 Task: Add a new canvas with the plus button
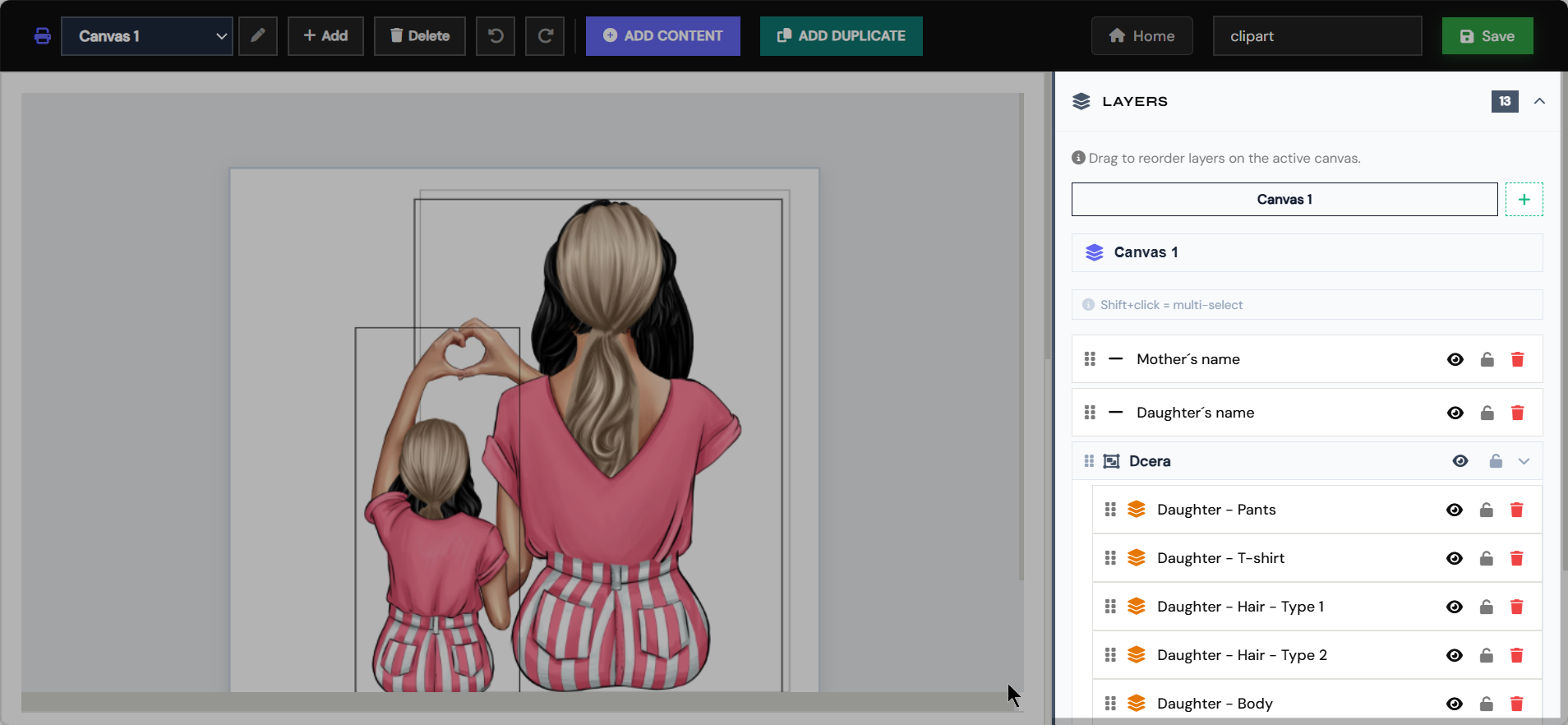coord(1524,200)
